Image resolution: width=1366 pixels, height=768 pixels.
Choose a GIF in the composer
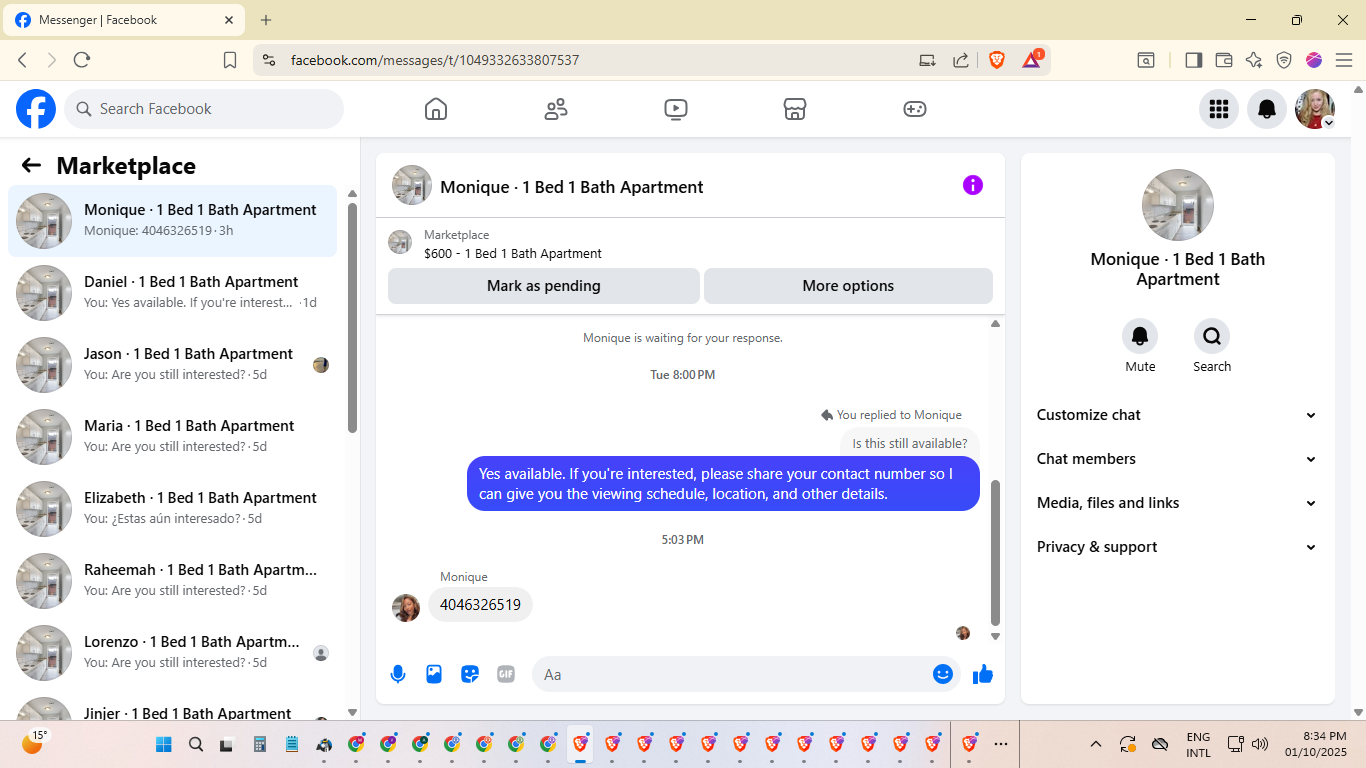[506, 674]
